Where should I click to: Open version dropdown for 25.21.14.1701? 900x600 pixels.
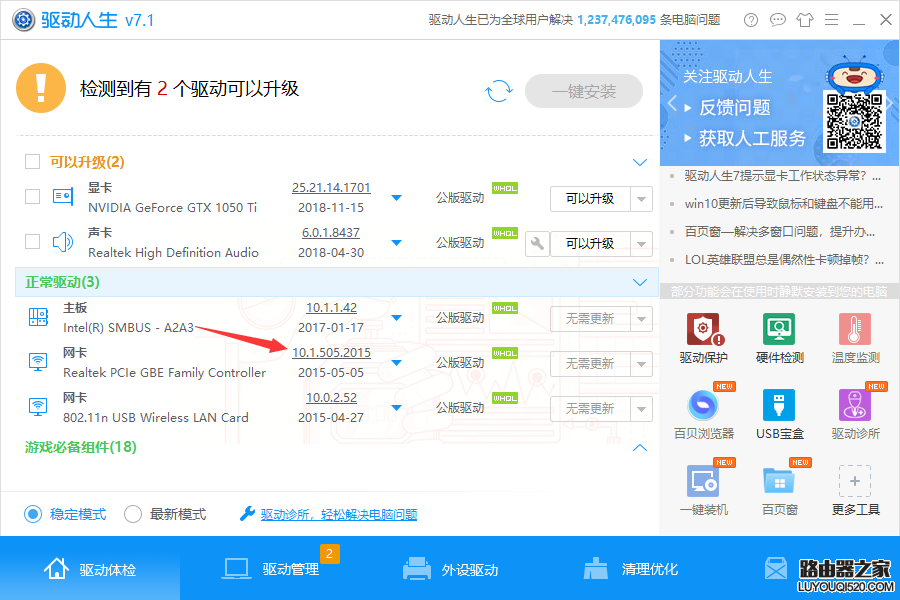396,198
